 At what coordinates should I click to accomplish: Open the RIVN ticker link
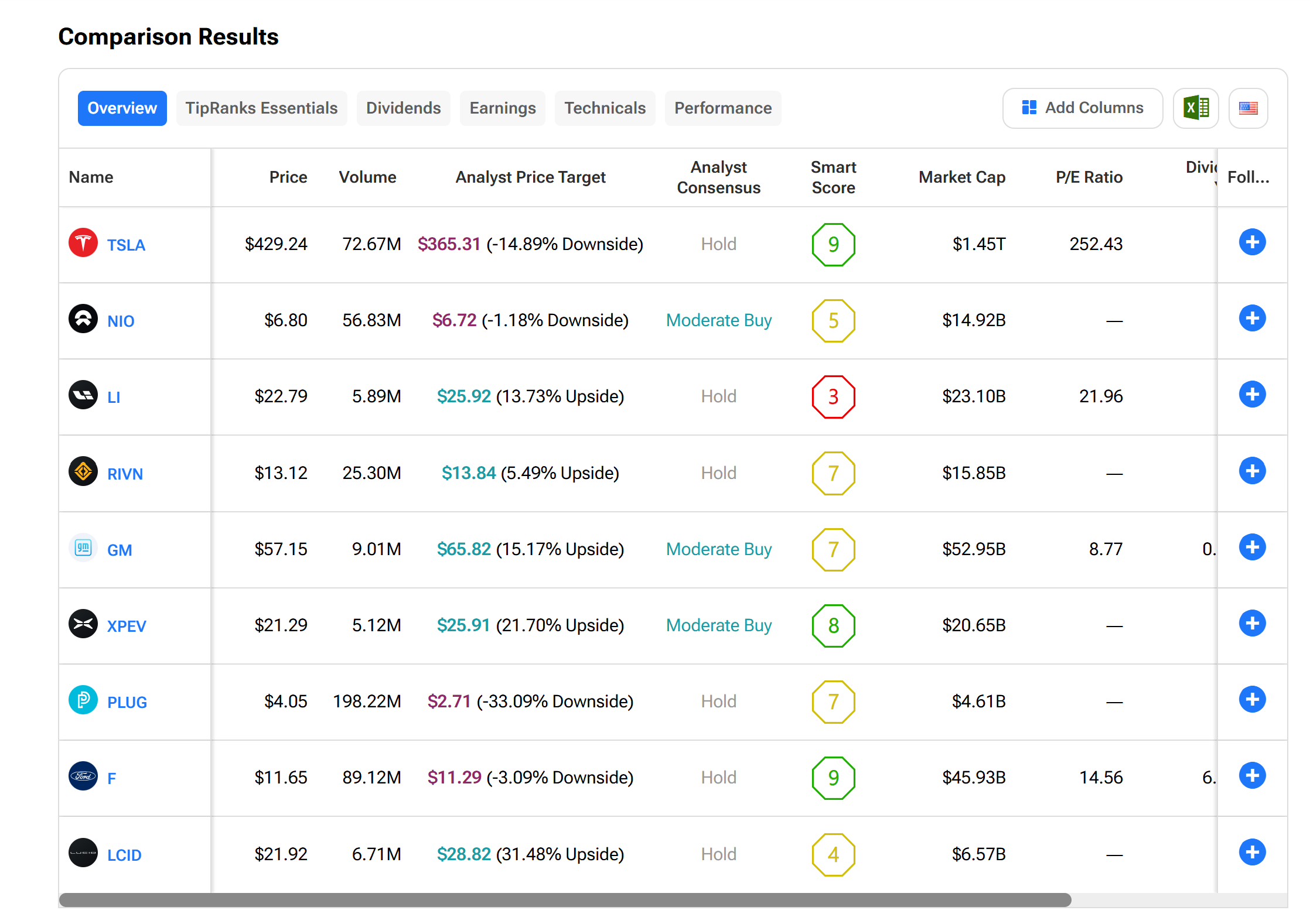coord(125,474)
